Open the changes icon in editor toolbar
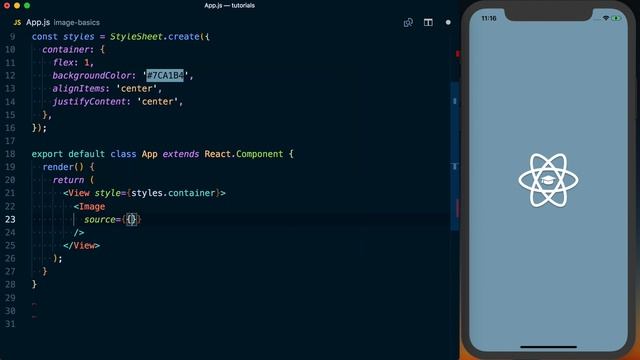Image resolution: width=640 pixels, height=360 pixels. [x=408, y=22]
